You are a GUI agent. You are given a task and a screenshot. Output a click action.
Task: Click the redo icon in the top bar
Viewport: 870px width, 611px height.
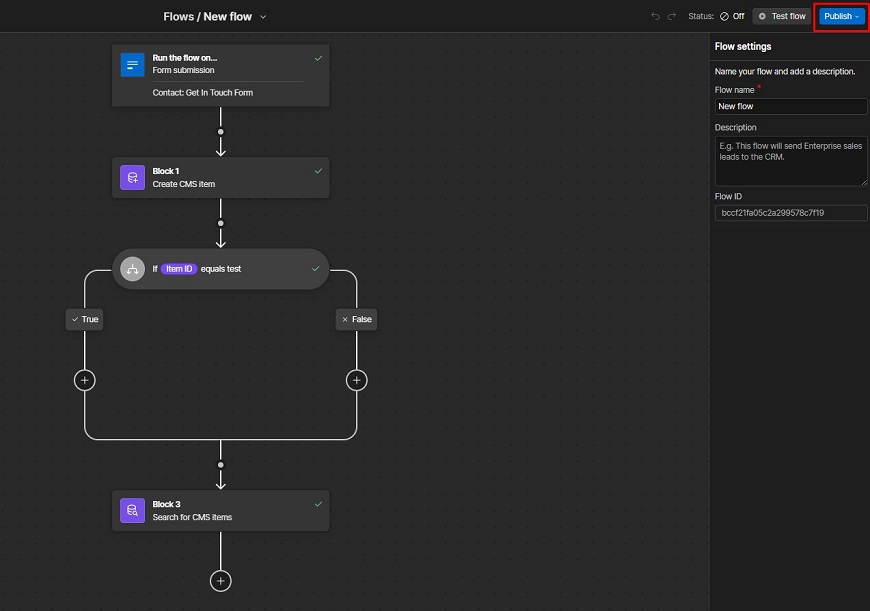point(672,16)
